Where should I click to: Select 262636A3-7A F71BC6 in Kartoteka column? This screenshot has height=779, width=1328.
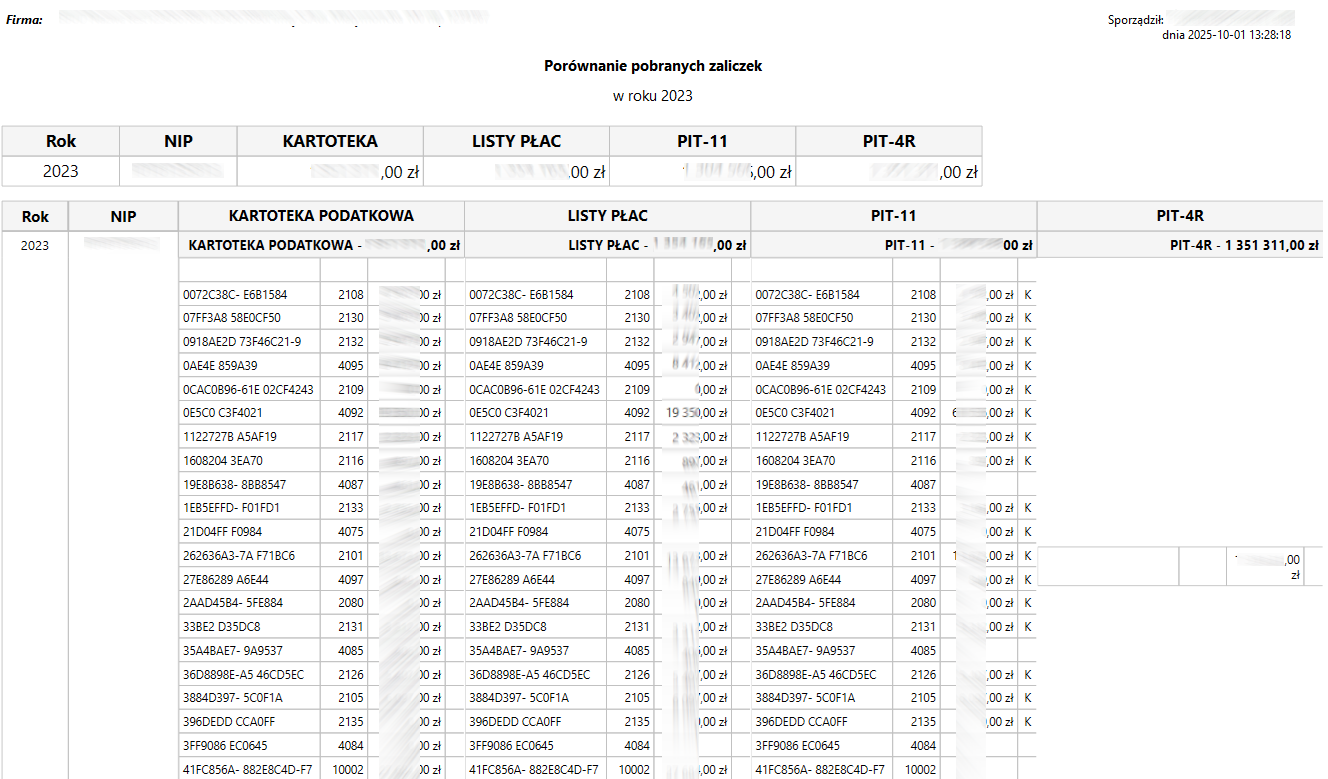pyautogui.click(x=238, y=556)
